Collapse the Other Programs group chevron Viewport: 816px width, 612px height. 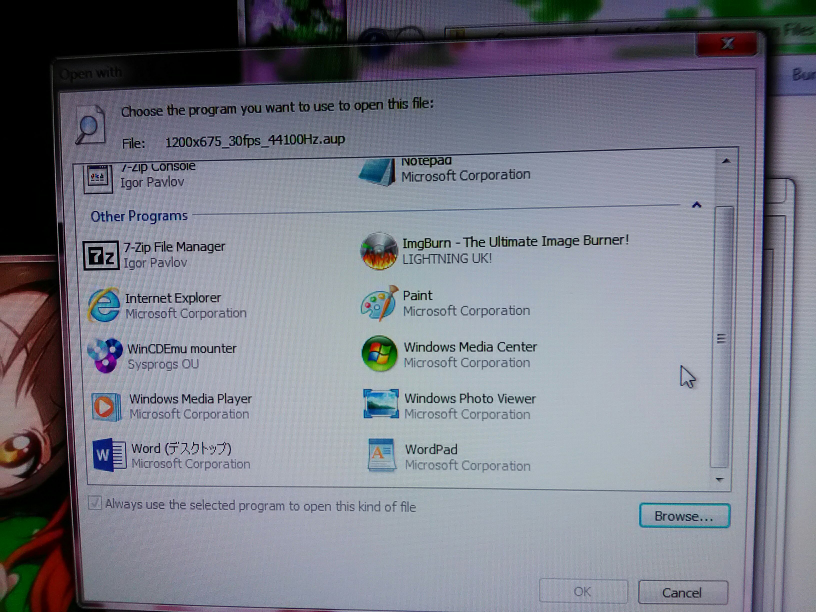tap(696, 205)
